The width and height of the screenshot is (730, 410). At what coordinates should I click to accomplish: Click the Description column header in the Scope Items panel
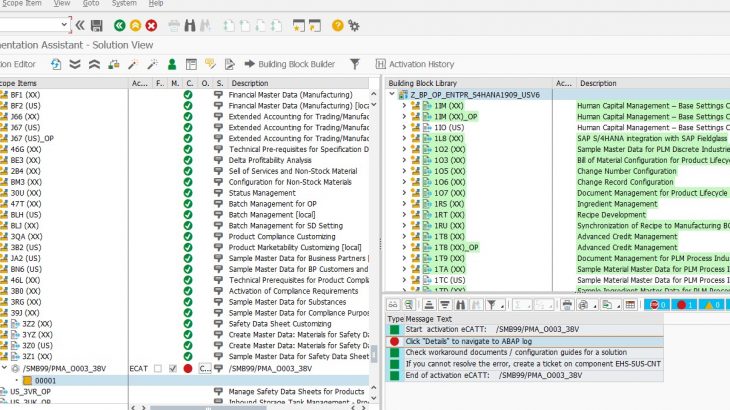(x=250, y=83)
